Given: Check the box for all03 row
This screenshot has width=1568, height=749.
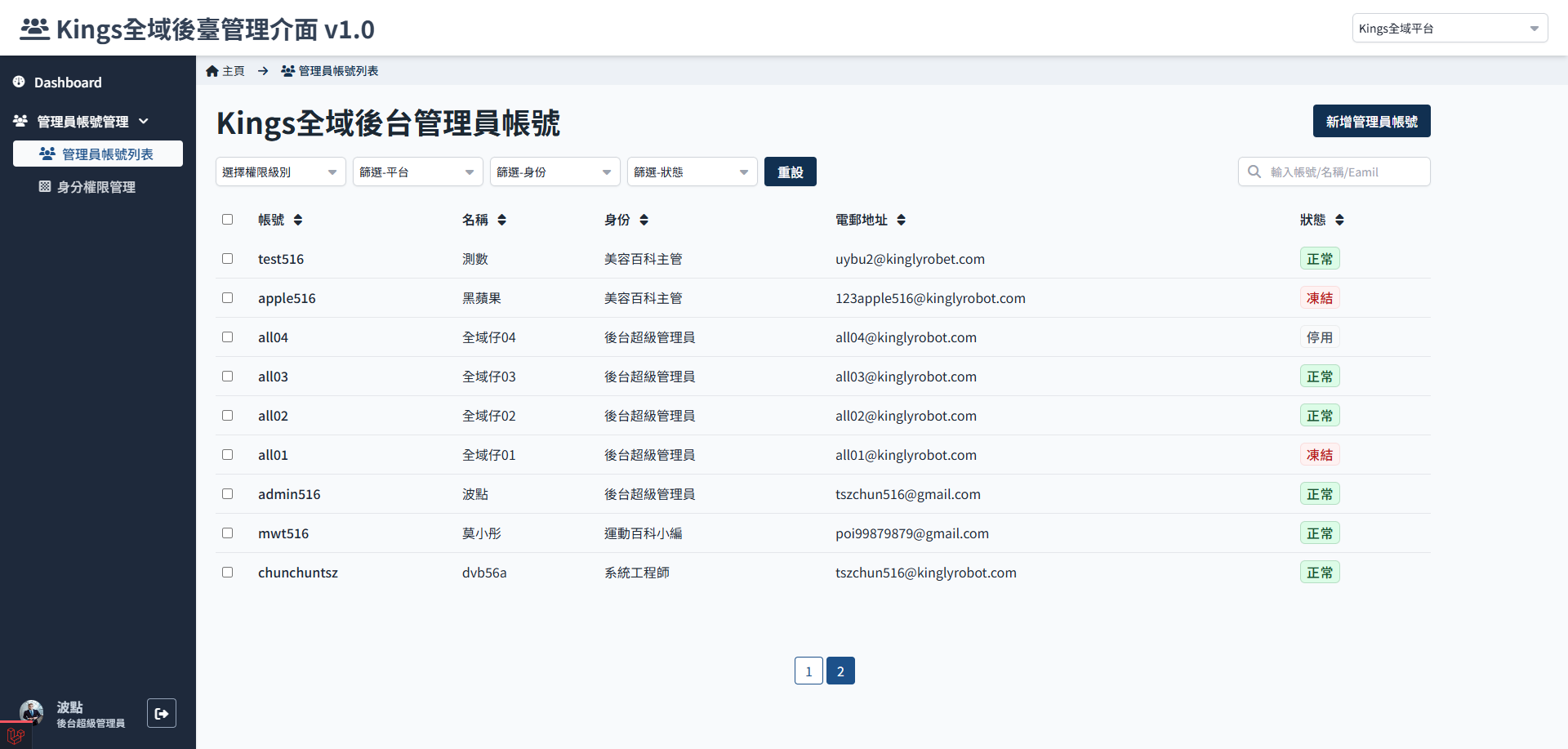Looking at the screenshot, I should 228,377.
